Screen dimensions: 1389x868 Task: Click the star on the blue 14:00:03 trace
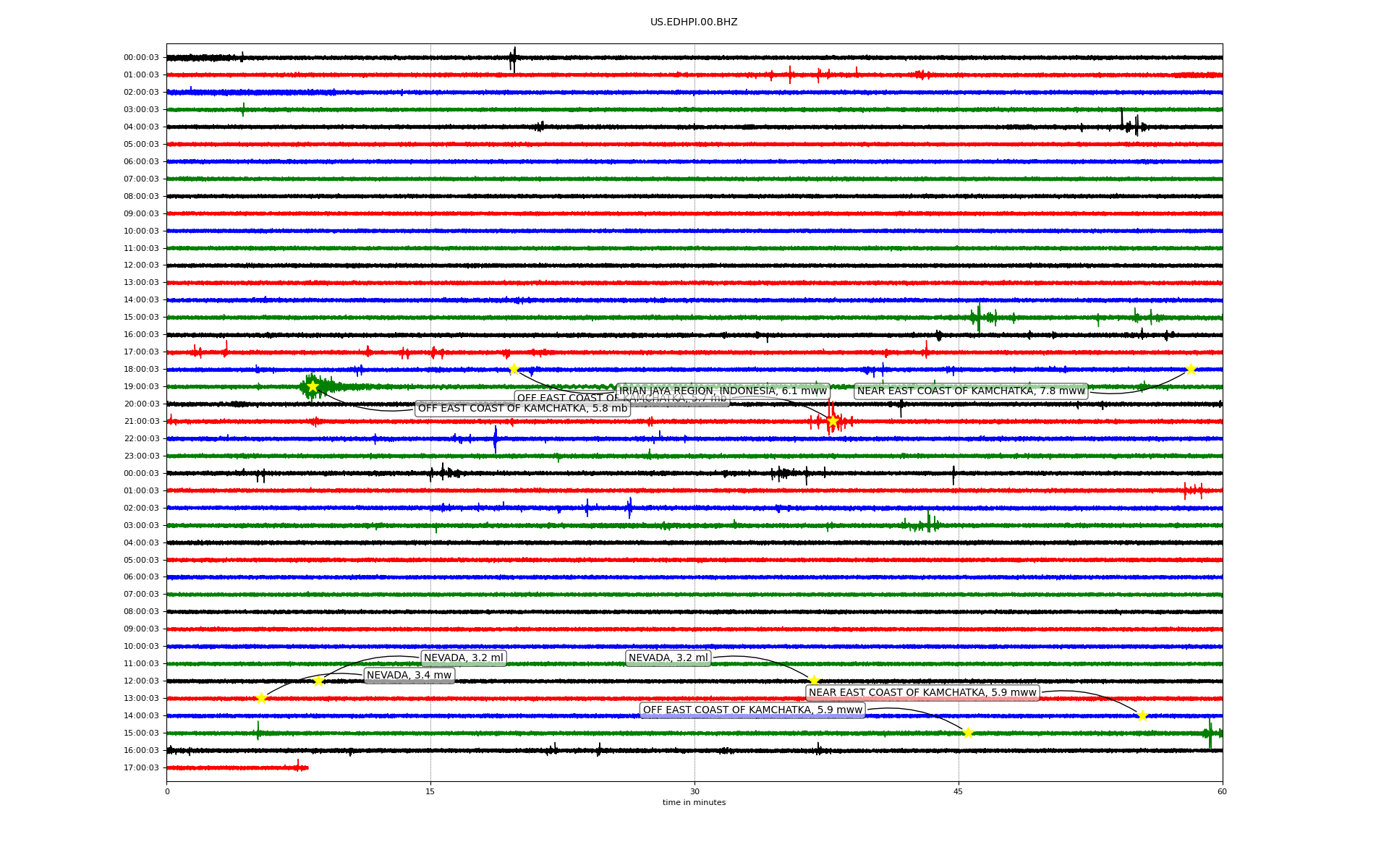(x=1142, y=715)
